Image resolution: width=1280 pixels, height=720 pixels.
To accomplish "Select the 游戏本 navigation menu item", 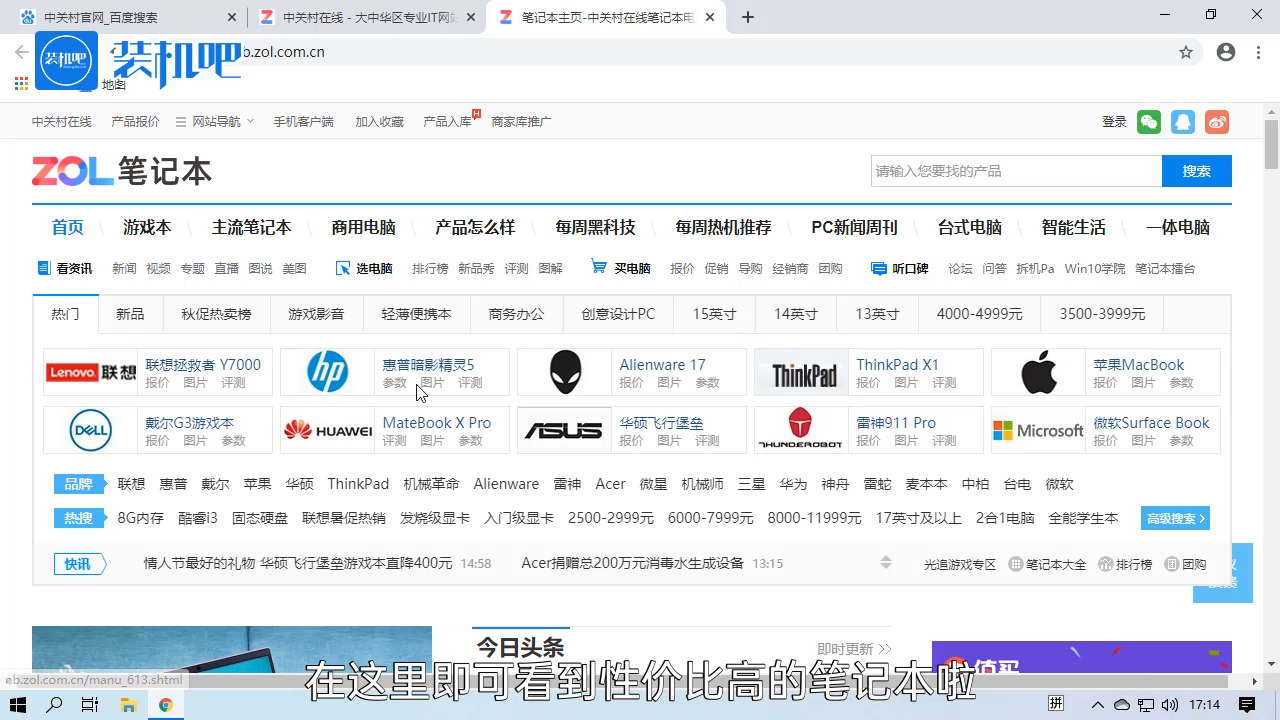I will [146, 227].
